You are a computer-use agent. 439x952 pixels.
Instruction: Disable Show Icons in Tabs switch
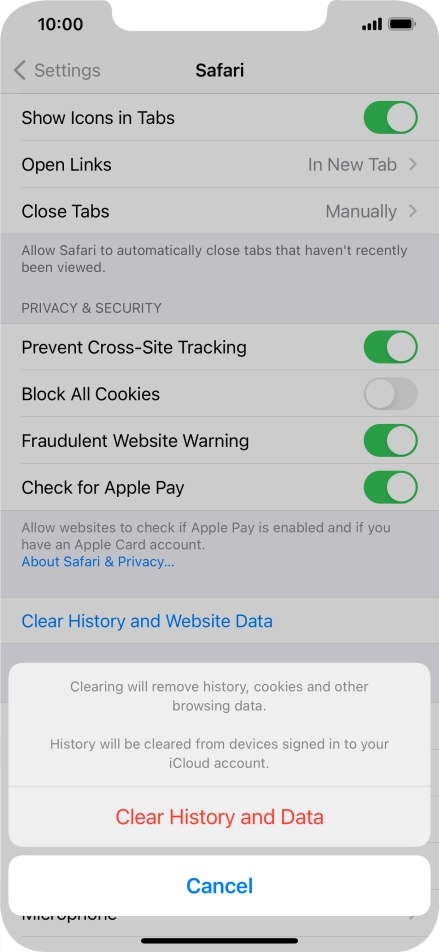pos(390,118)
